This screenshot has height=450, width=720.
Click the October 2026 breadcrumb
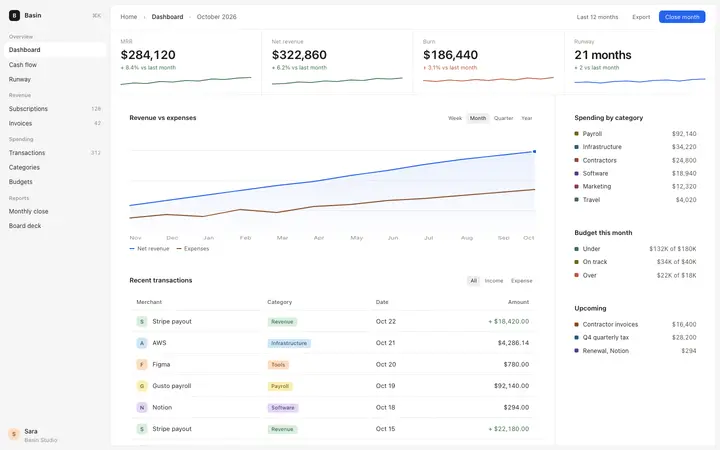216,17
